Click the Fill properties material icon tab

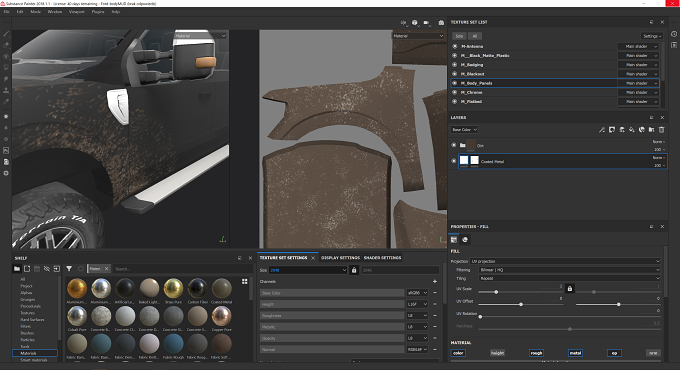(454, 239)
